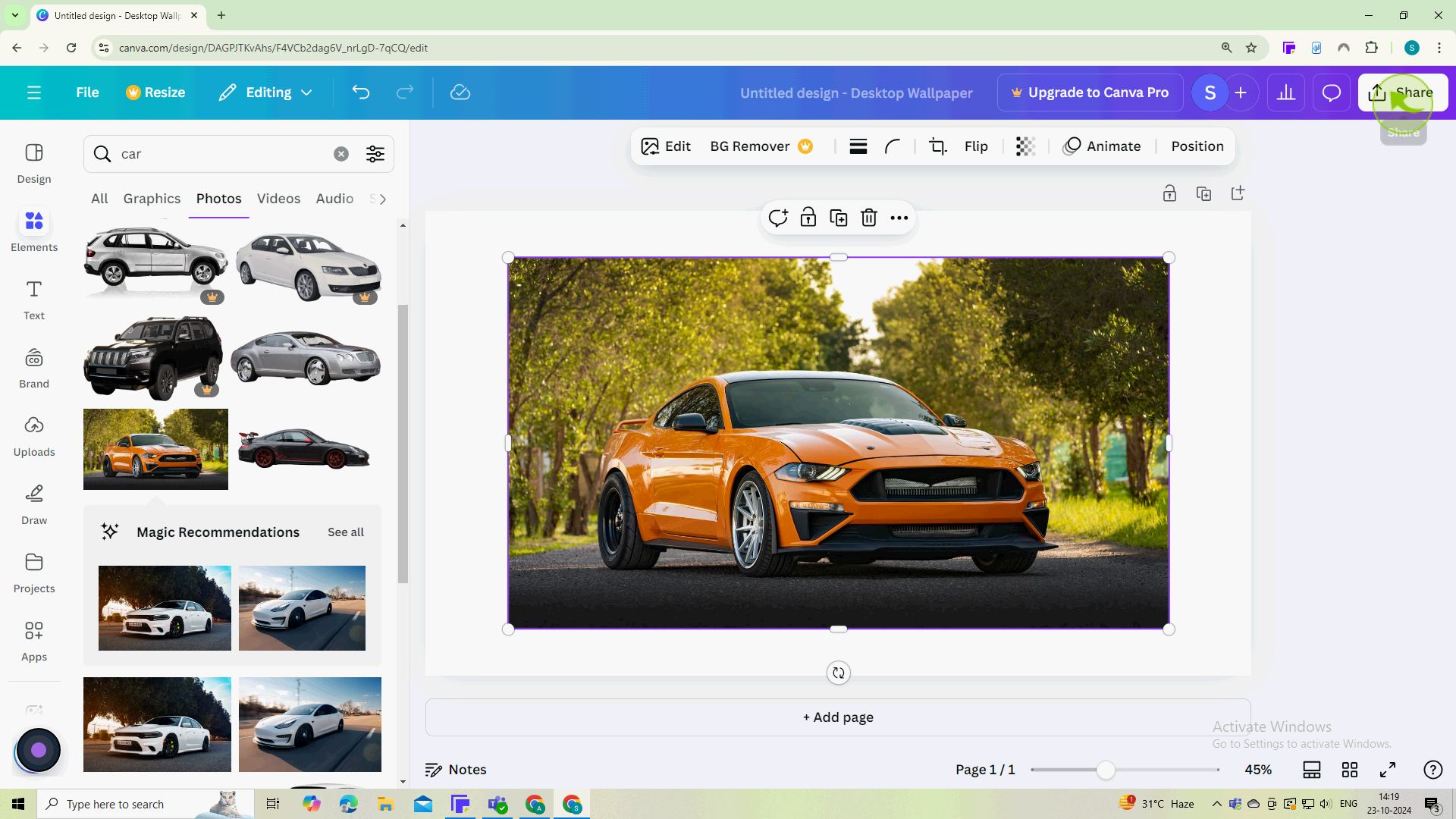Switch to Videos tab
Screen dimensions: 1456x819
278,199
